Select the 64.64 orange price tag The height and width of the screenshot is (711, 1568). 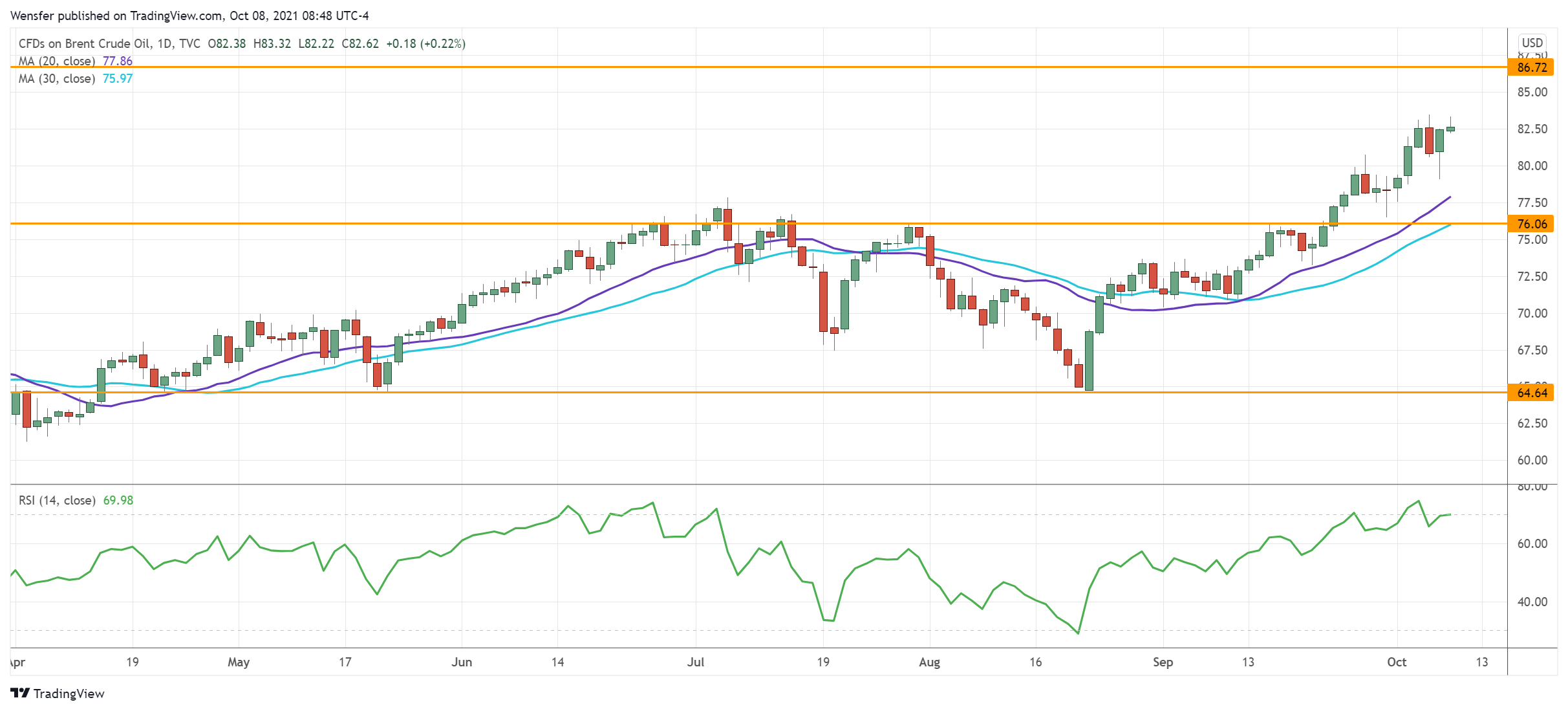click(x=1530, y=393)
